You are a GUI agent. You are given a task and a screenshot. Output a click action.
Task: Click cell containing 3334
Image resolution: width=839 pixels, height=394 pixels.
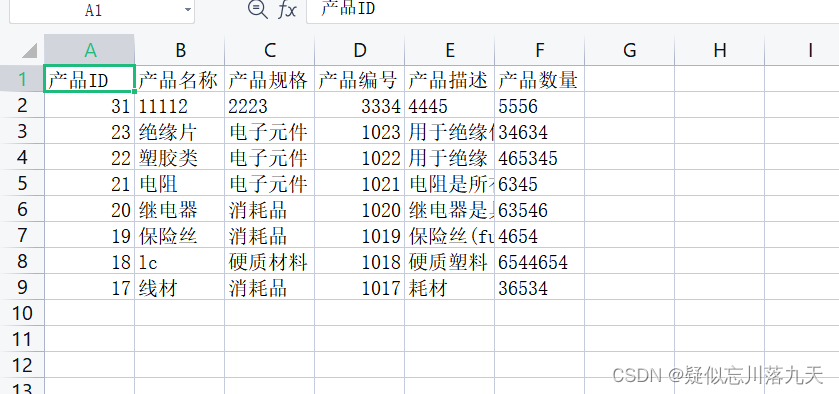coord(360,105)
